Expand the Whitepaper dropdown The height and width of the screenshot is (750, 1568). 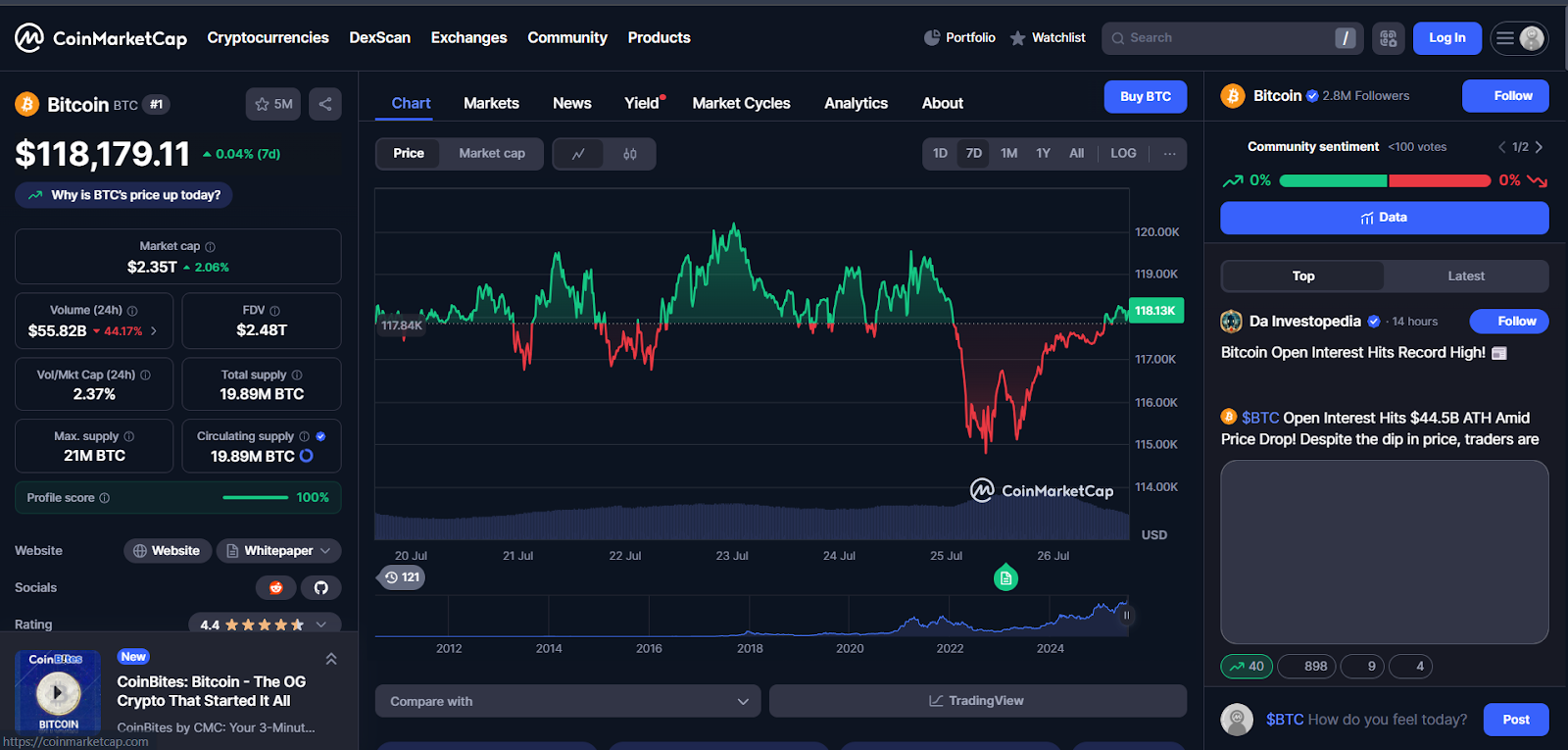278,551
